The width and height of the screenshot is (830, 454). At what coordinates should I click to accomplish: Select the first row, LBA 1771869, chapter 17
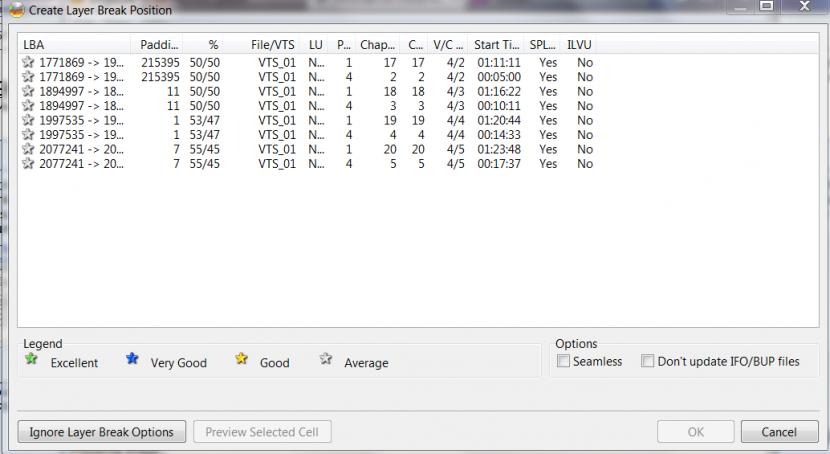pos(308,62)
